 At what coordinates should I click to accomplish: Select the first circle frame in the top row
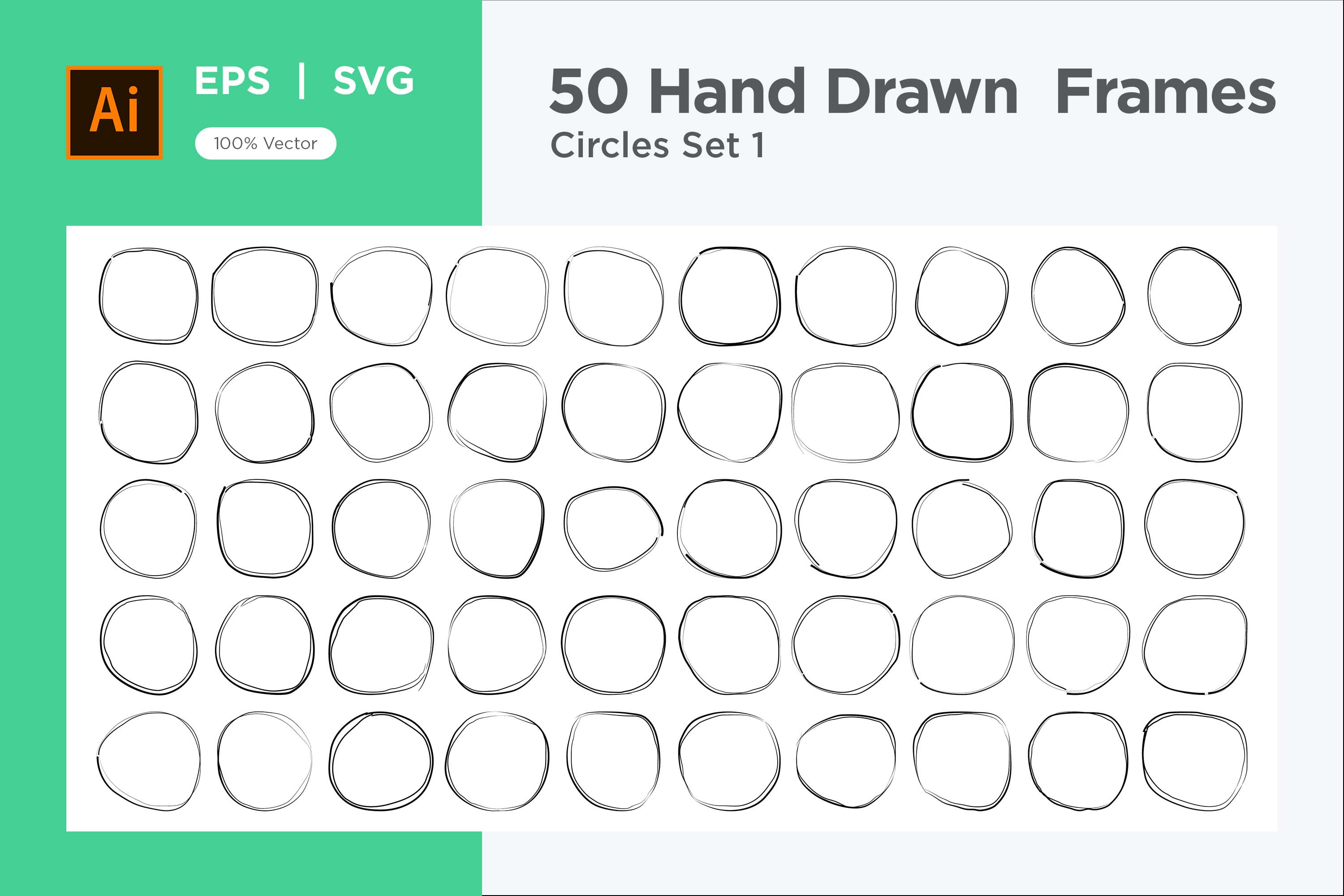tap(149, 296)
